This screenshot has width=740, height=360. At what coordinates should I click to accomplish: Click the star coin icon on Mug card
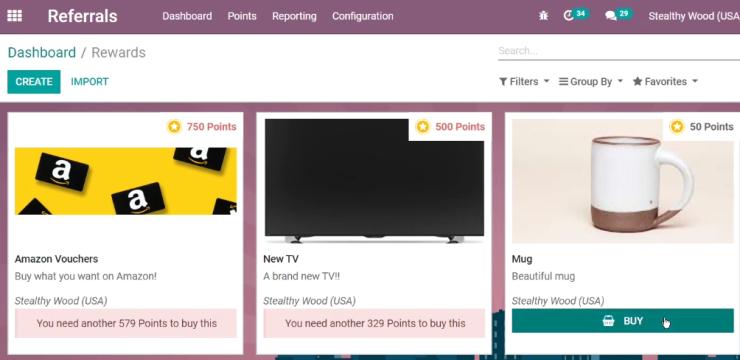[x=677, y=126]
